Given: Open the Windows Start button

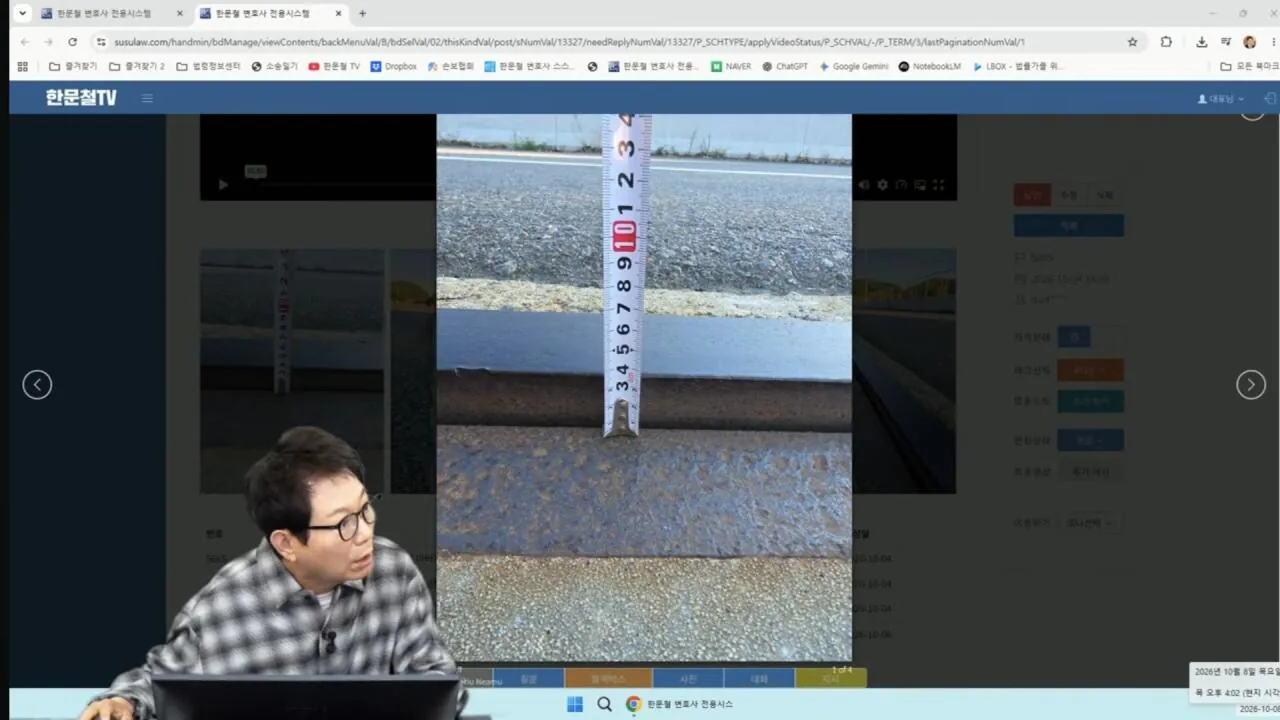Looking at the screenshot, I should tap(575, 704).
